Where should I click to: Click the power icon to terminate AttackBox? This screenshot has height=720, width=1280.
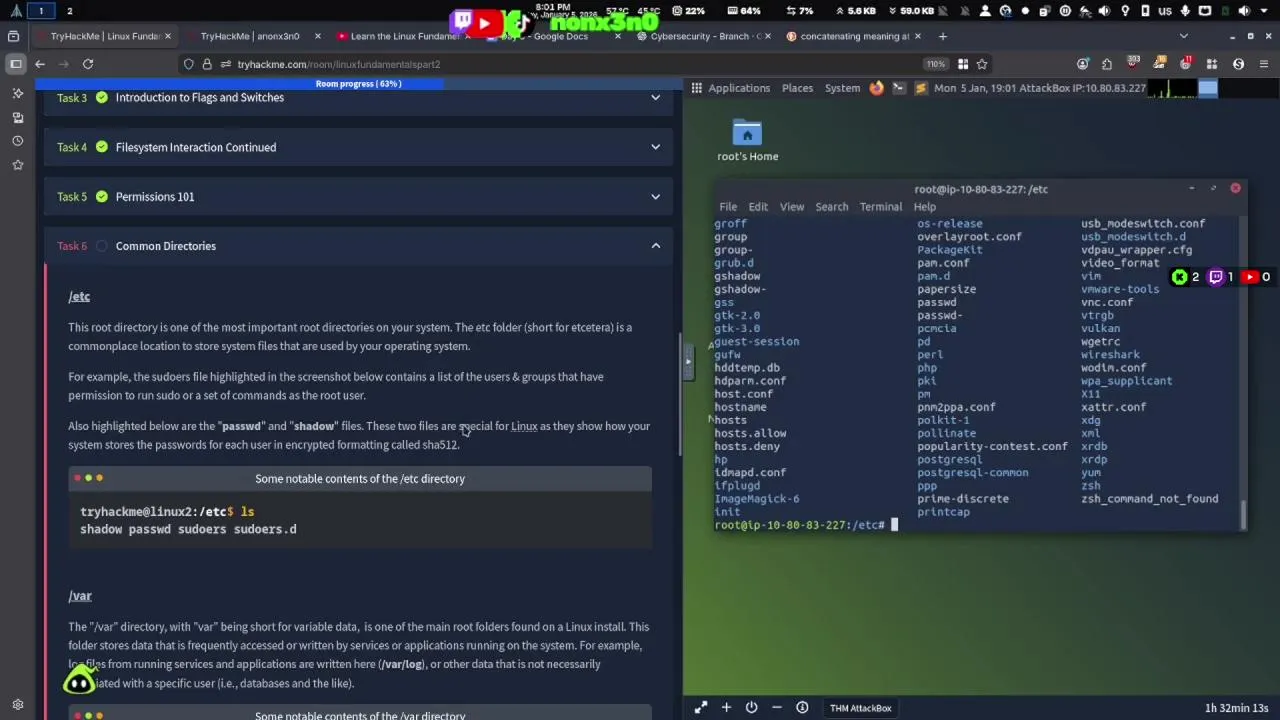pyautogui.click(x=751, y=708)
